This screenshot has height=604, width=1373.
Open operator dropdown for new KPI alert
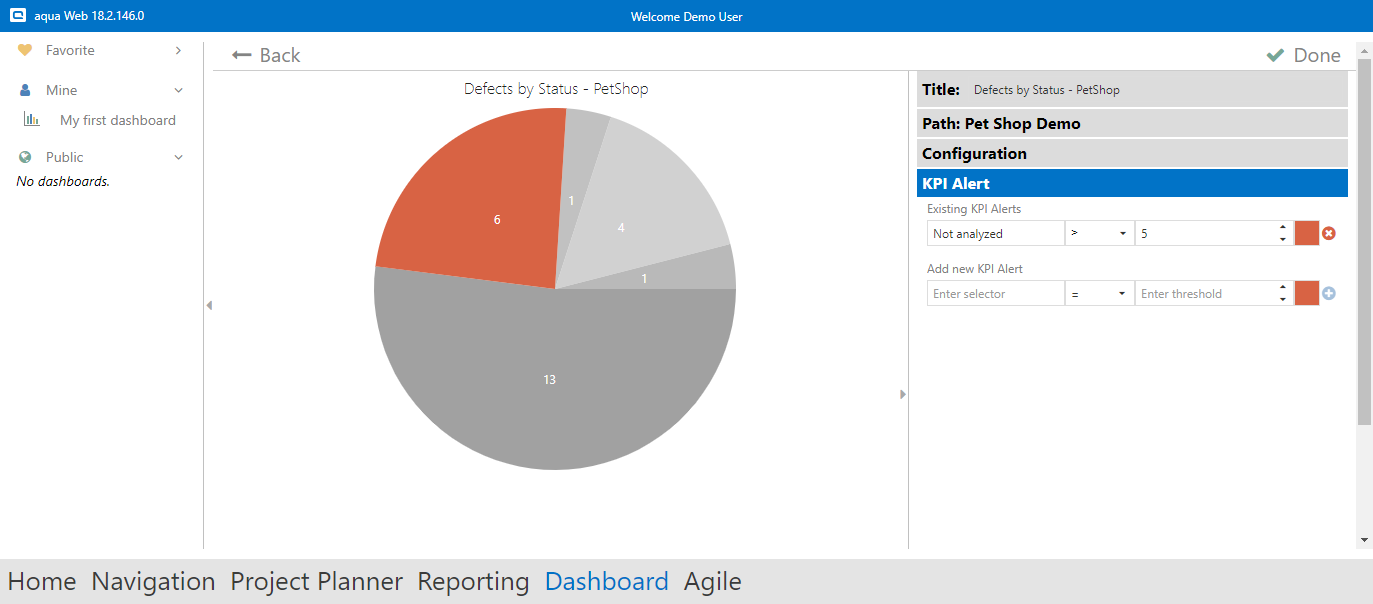(x=1099, y=293)
